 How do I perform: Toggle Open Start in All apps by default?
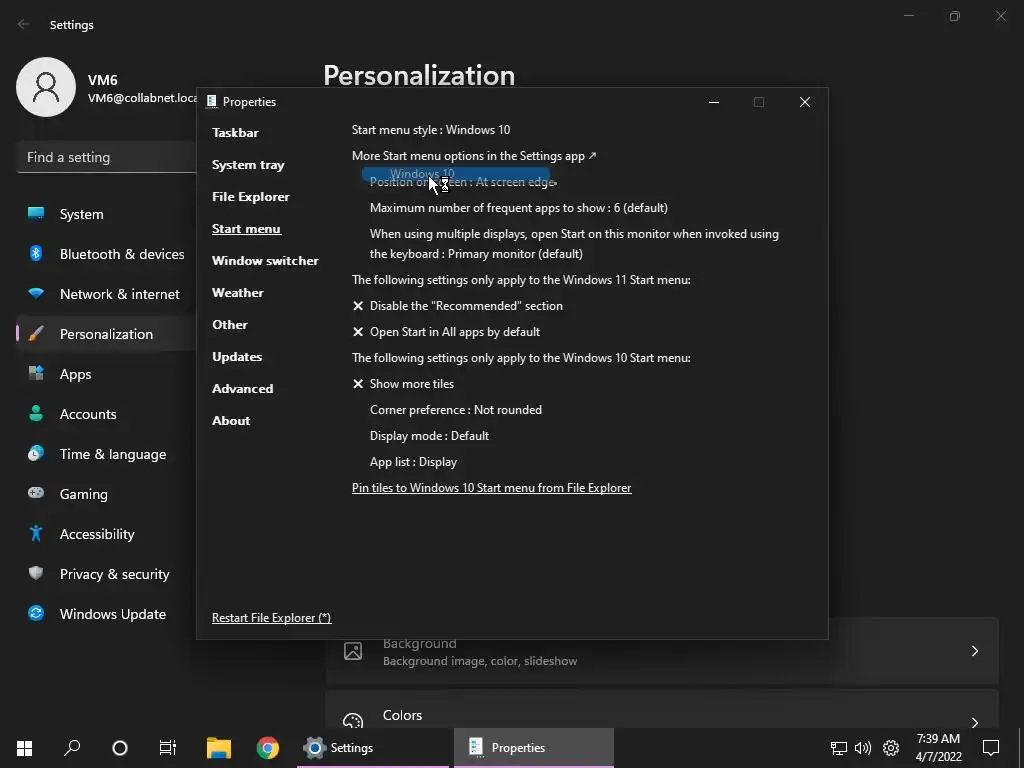[446, 332]
